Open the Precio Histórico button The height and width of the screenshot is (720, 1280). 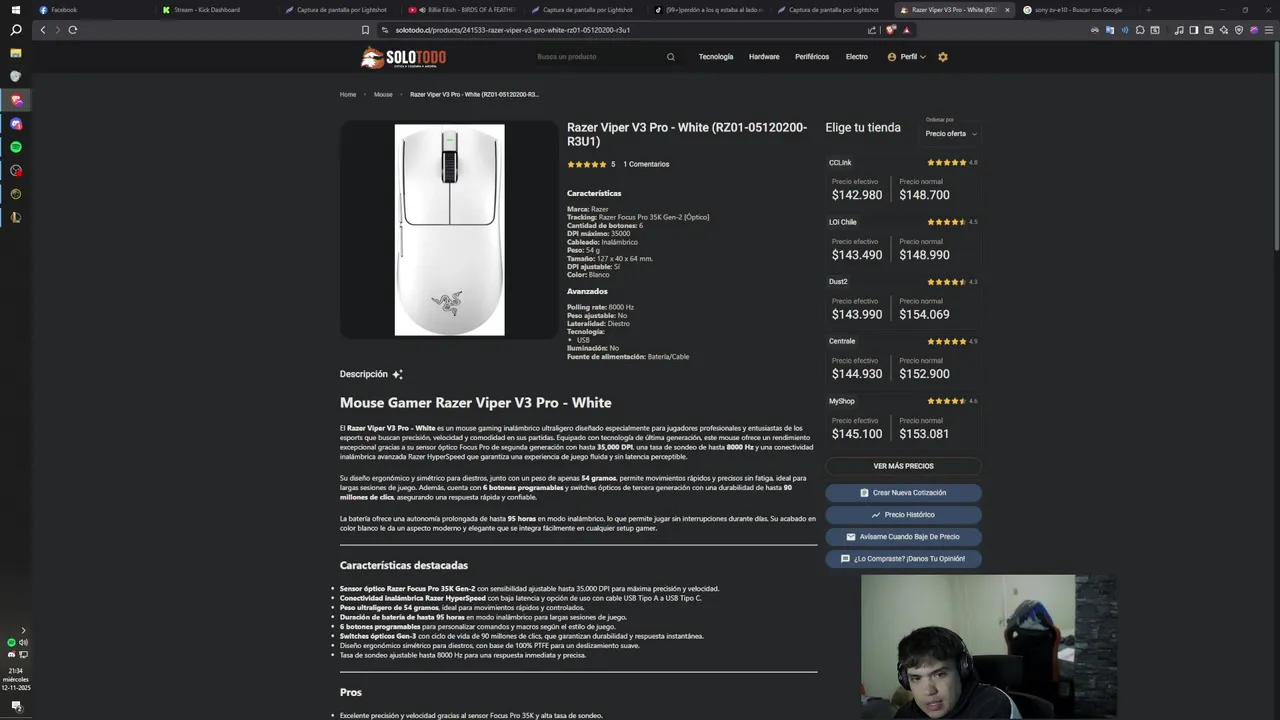[x=903, y=515]
